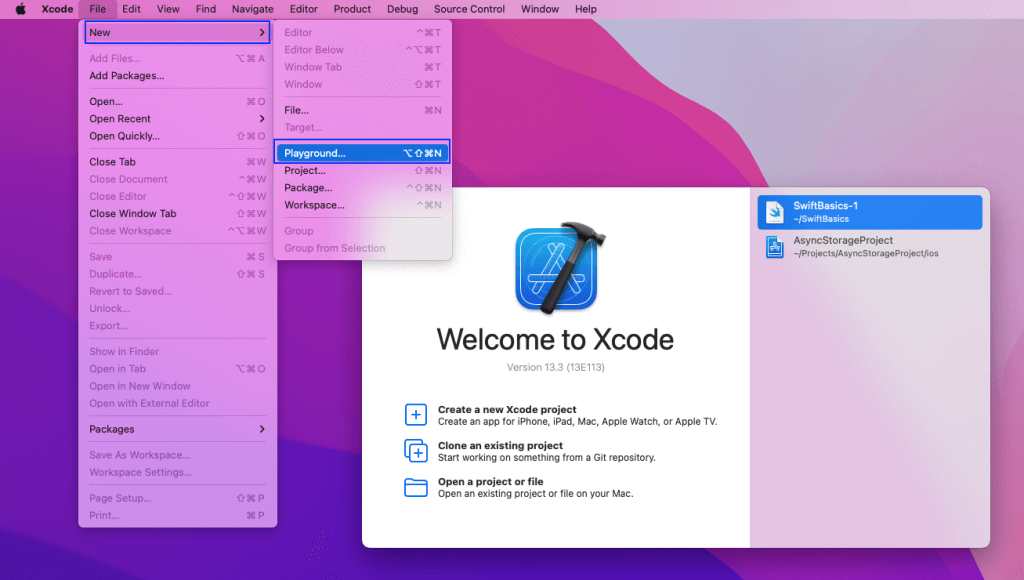The width and height of the screenshot is (1024, 580).
Task: Click the plus icon for new Xcode project
Action: tap(415, 415)
